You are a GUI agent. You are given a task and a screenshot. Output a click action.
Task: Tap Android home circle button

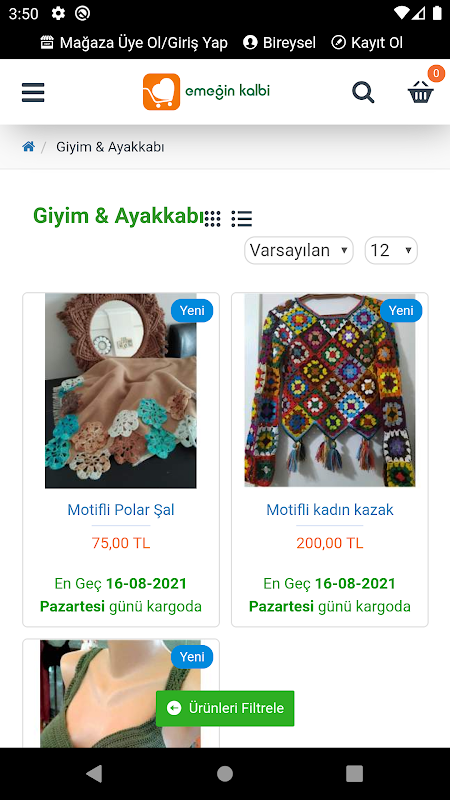(225, 773)
